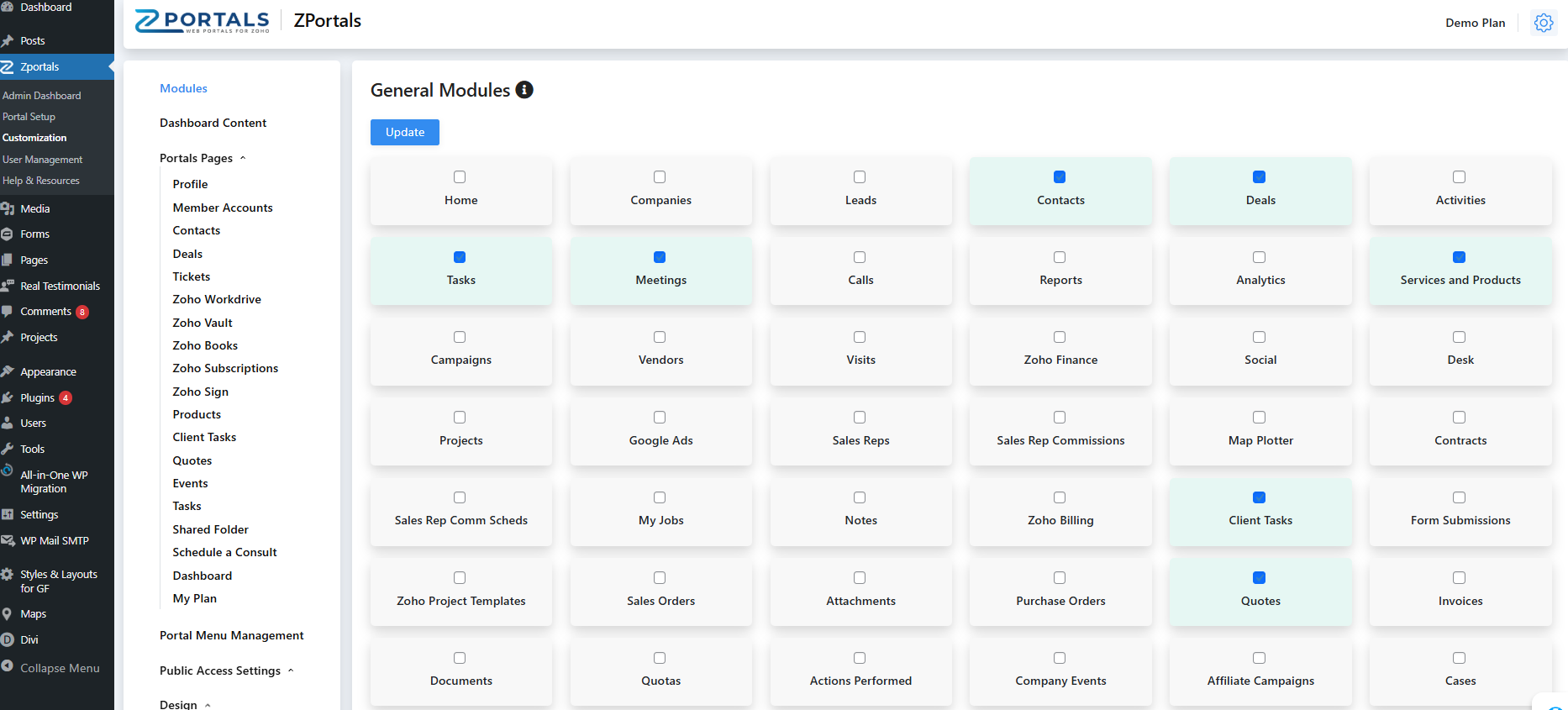Expand Public Access Settings section

(291, 671)
